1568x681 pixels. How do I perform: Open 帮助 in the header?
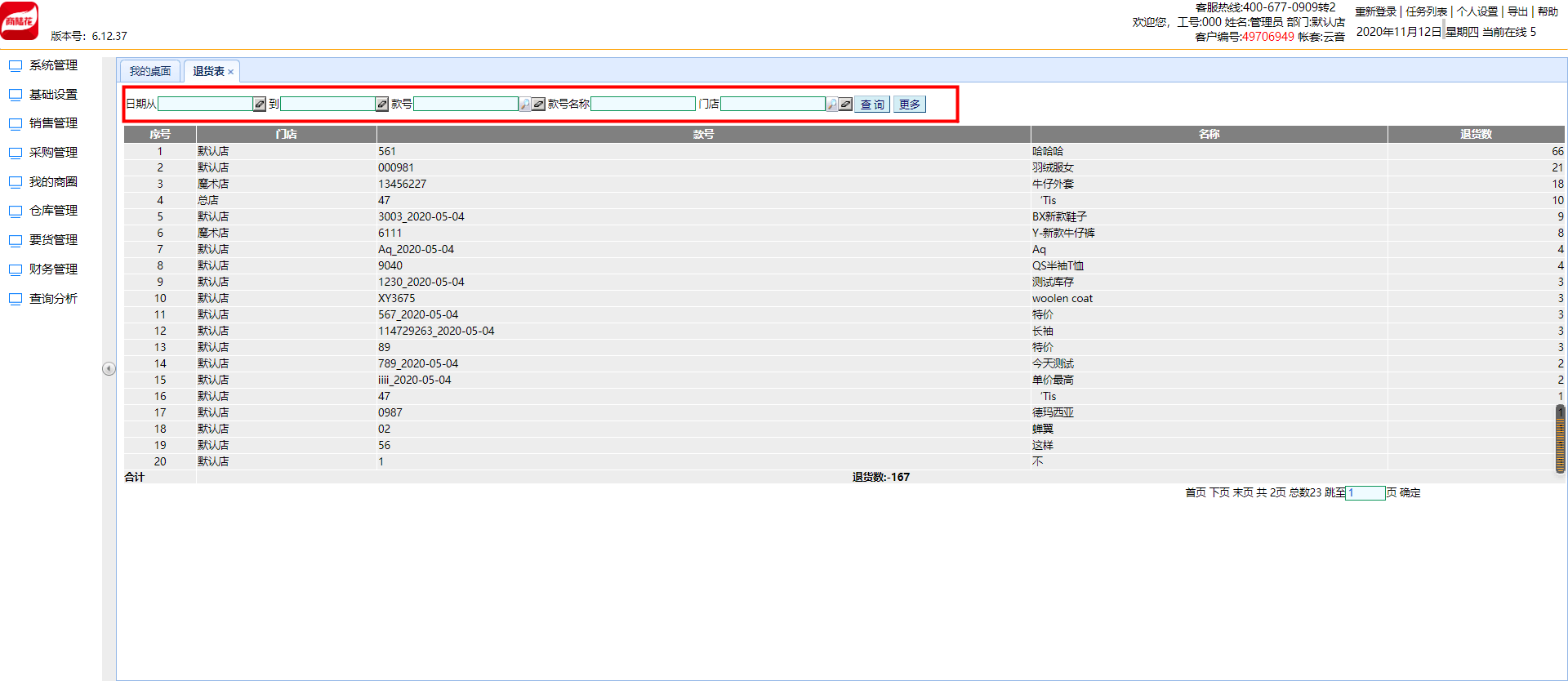pyautogui.click(x=1548, y=11)
